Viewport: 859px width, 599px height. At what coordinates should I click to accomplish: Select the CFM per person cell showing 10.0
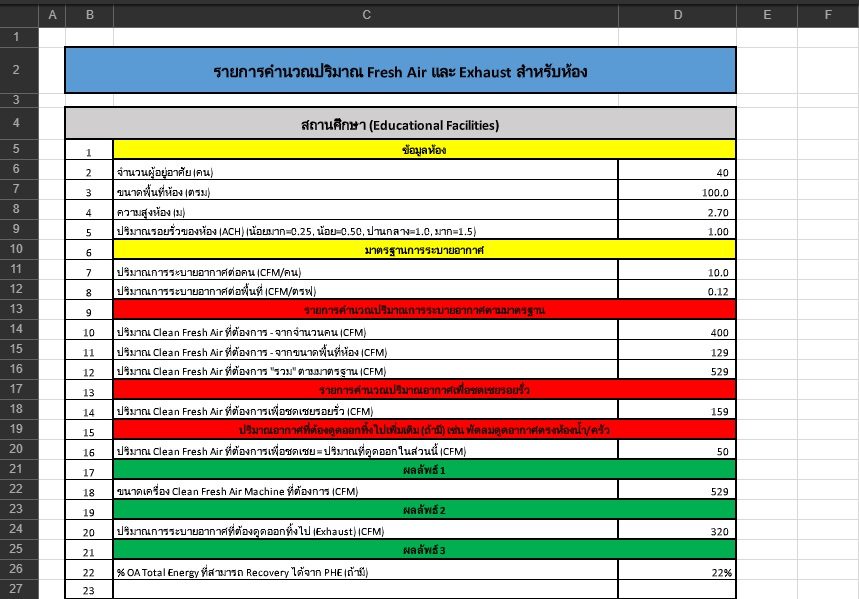coord(677,272)
